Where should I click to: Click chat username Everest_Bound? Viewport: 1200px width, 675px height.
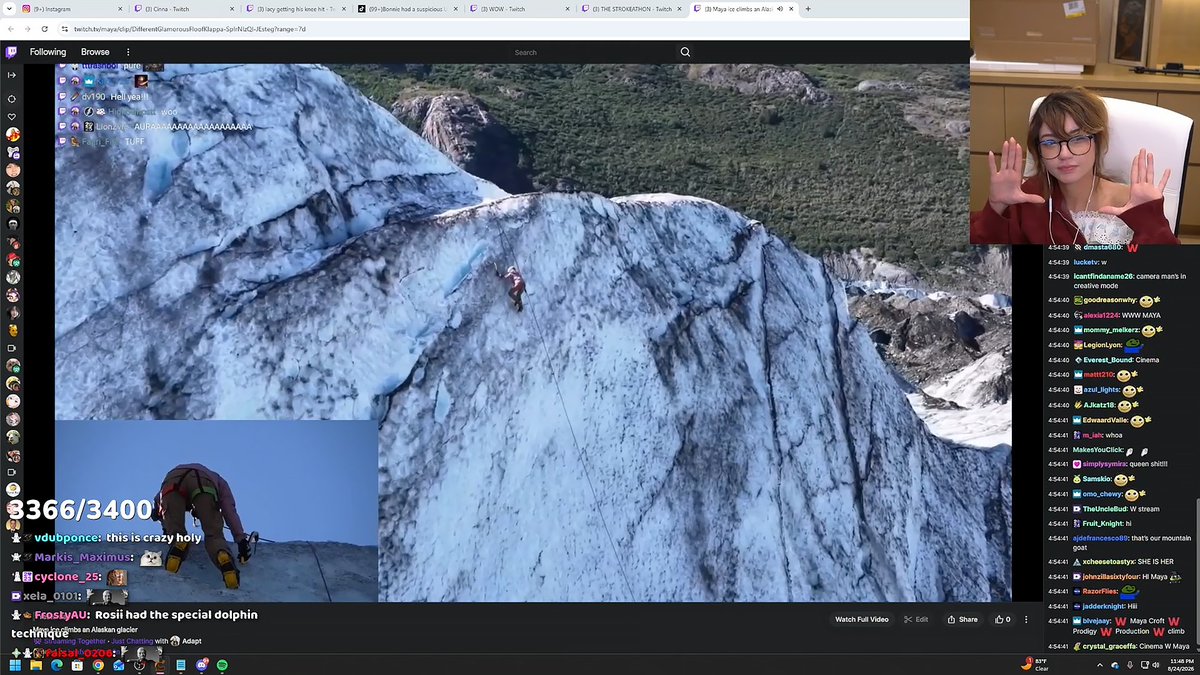click(1108, 360)
